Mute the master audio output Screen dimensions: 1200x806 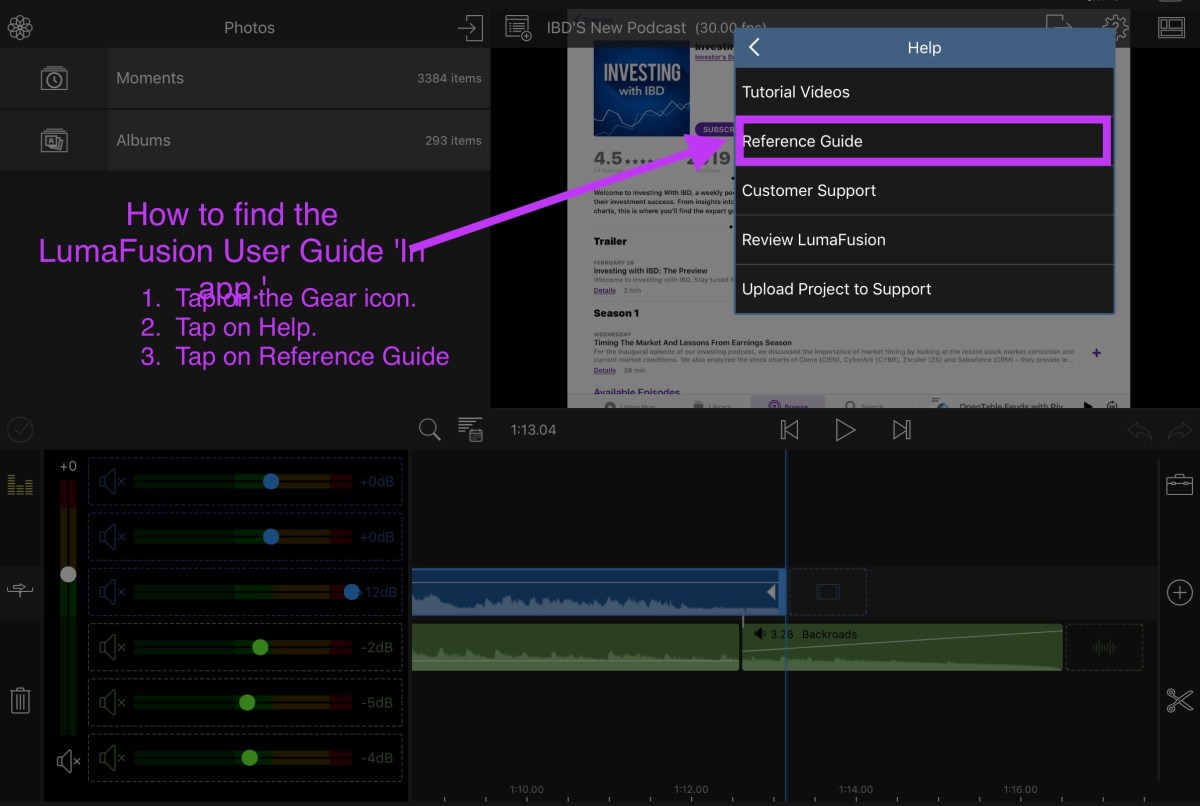pyautogui.click(x=68, y=762)
